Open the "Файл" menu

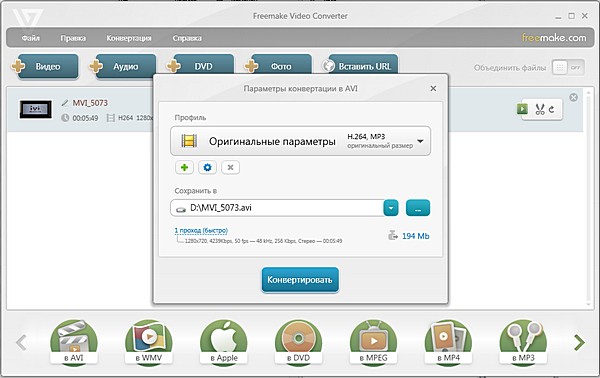[x=31, y=38]
